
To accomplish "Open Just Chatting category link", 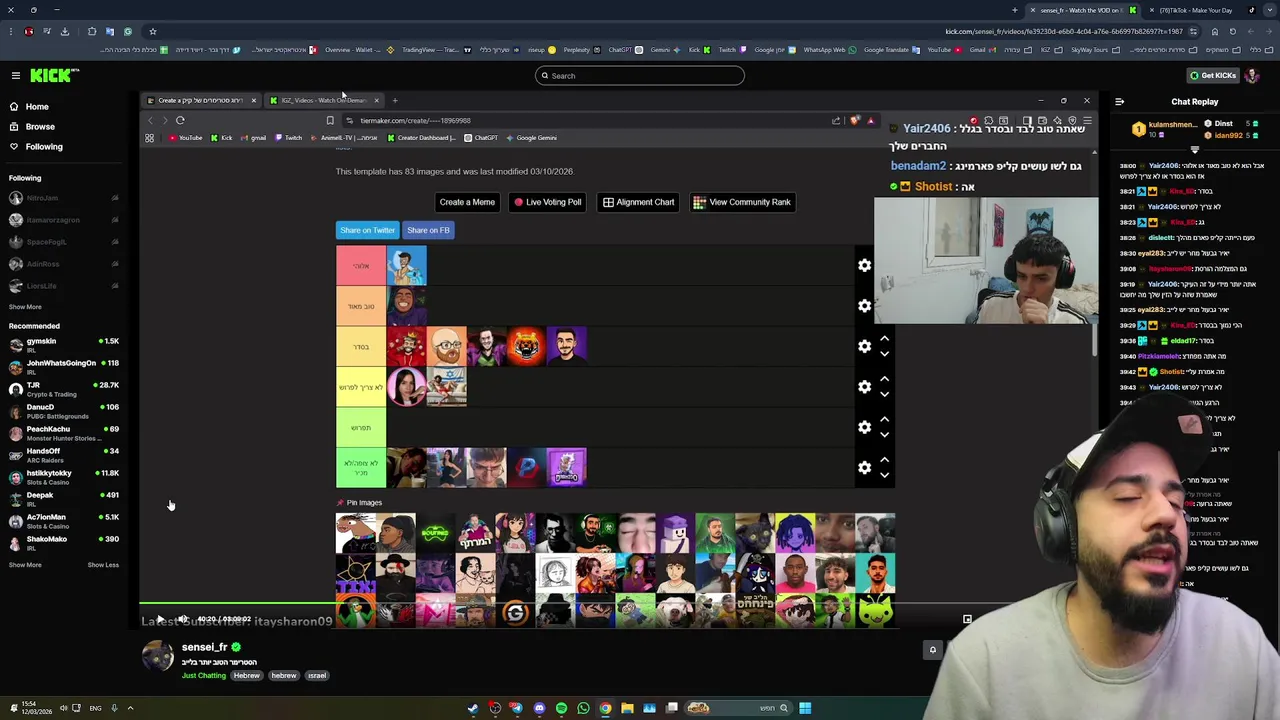I will pos(204,675).
